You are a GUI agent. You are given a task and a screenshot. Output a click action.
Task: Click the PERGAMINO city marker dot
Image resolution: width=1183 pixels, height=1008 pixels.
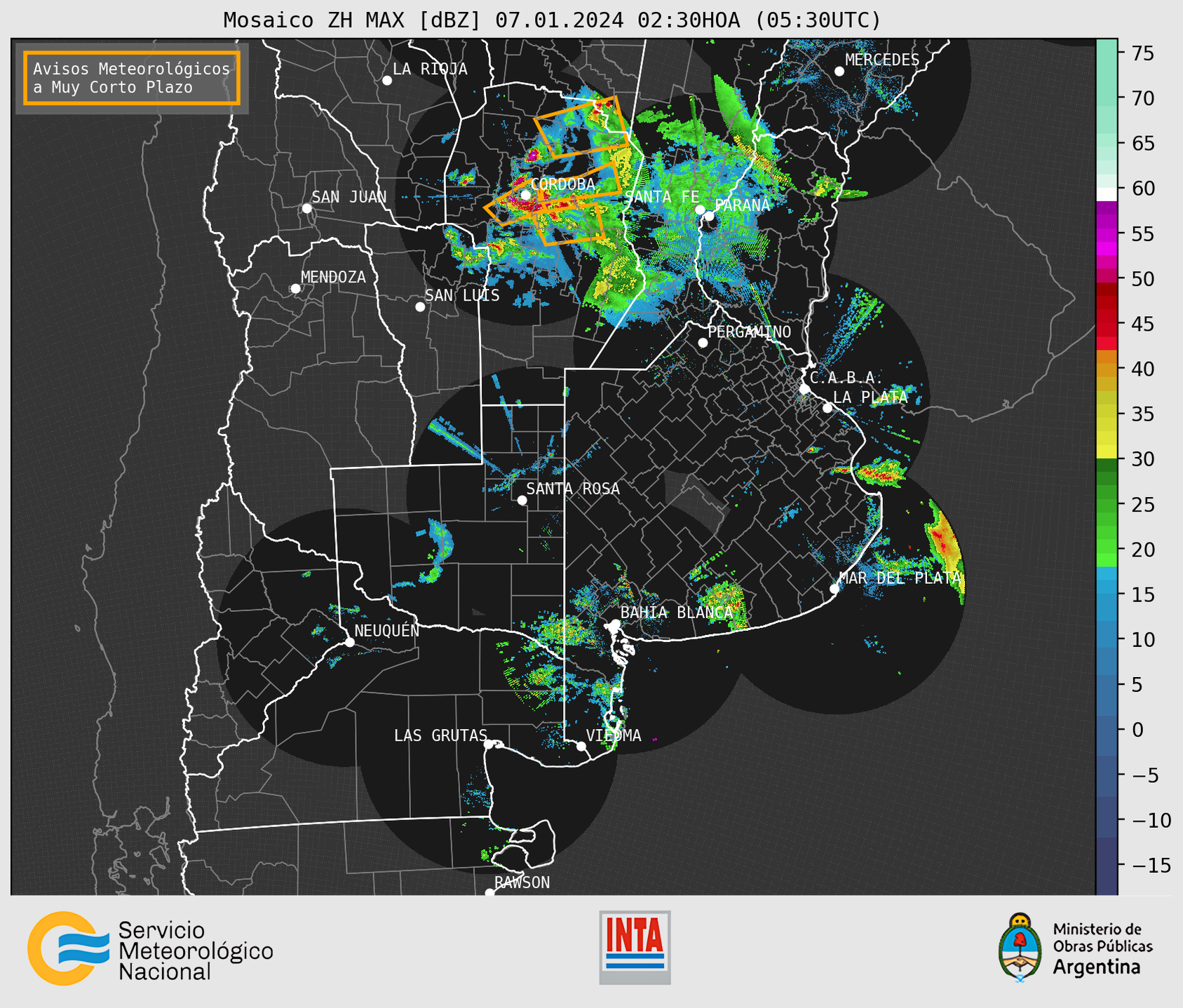pyautogui.click(x=703, y=343)
